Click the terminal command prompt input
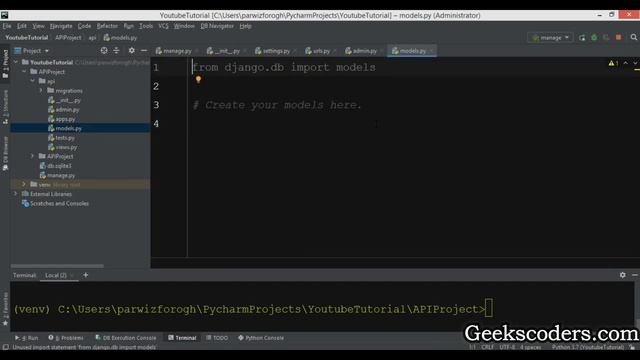The image size is (640, 360). (x=489, y=309)
